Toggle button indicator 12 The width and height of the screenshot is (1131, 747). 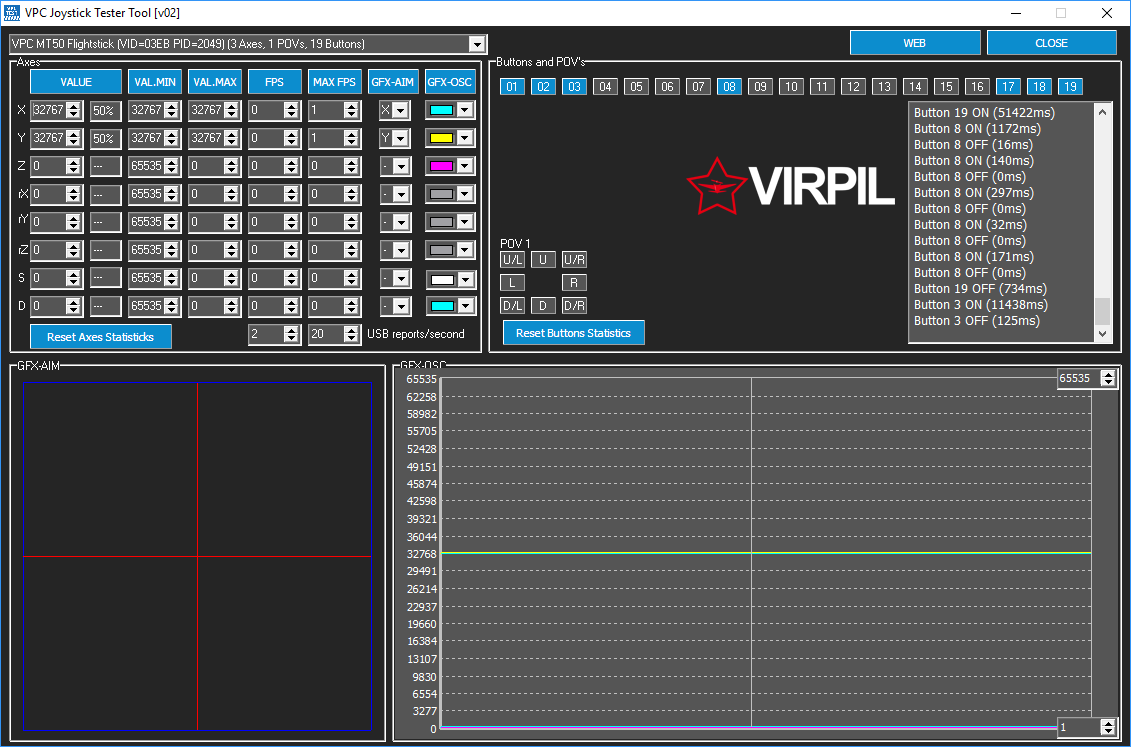click(x=853, y=87)
